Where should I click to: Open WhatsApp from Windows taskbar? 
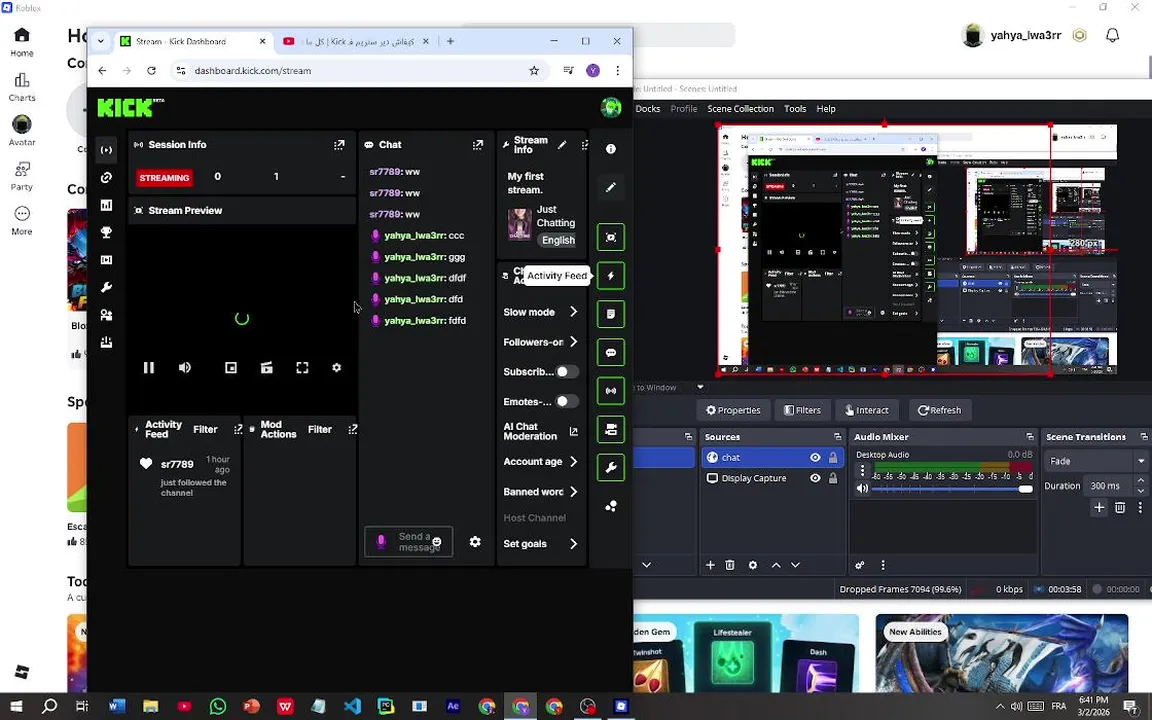point(218,706)
